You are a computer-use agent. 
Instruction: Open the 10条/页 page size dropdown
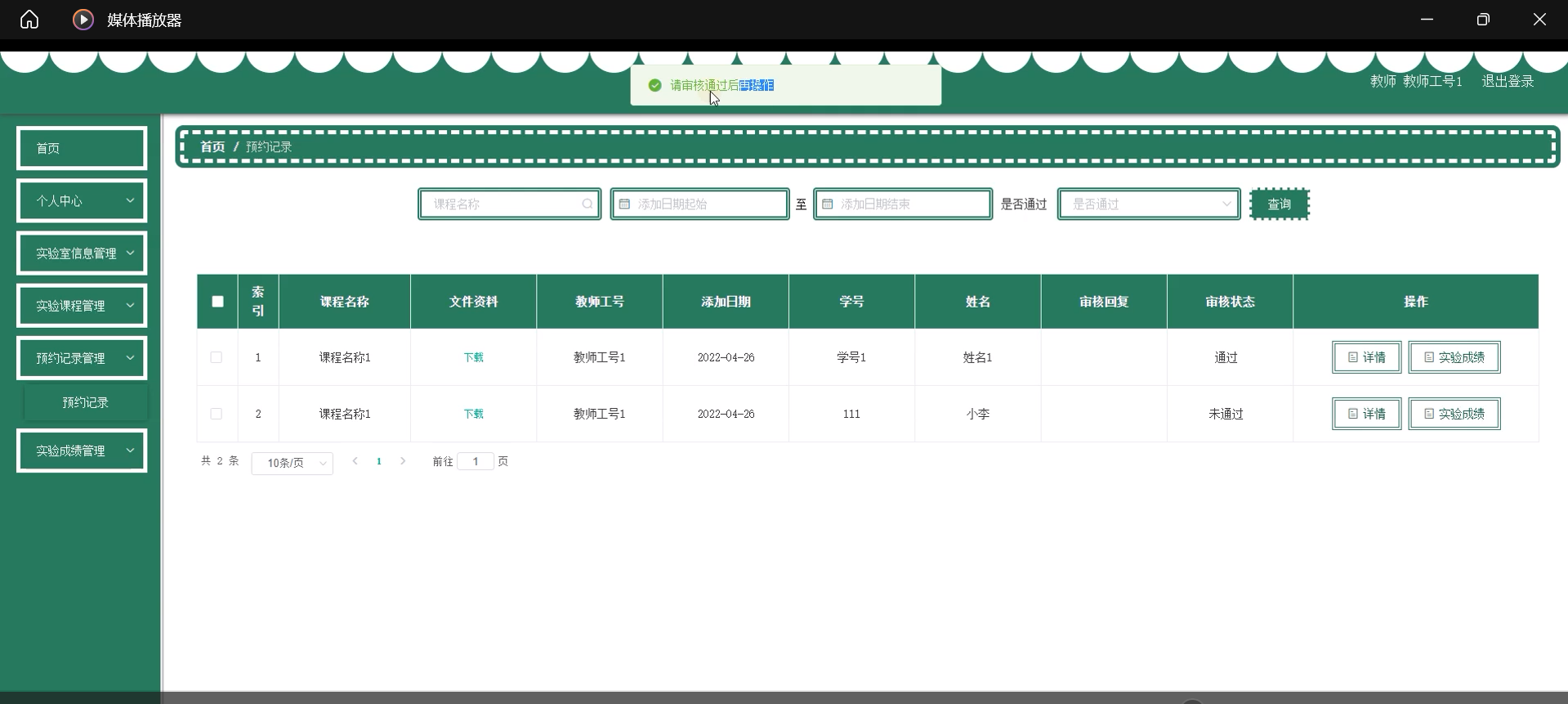[293, 463]
